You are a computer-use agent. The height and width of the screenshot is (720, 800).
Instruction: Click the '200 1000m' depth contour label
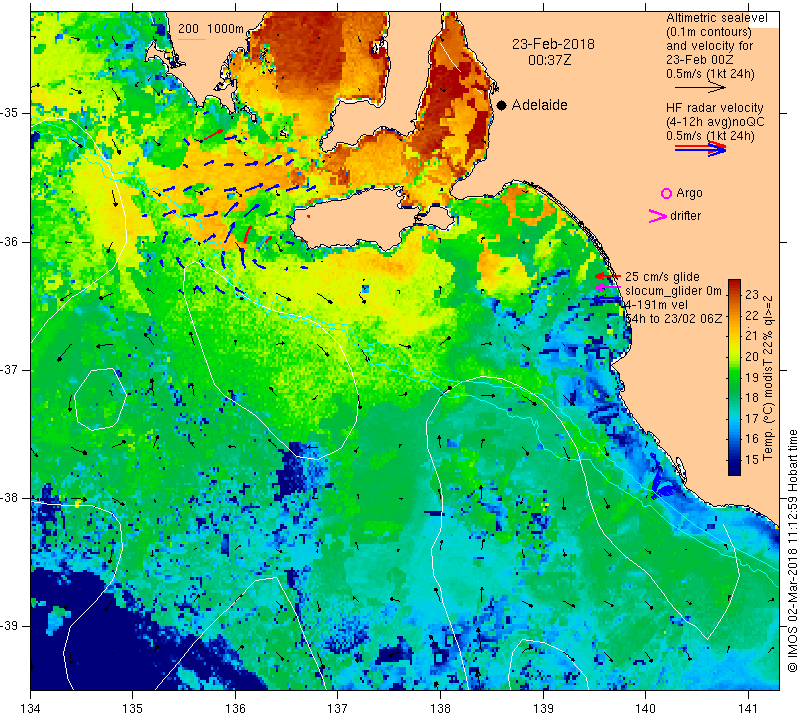211,29
